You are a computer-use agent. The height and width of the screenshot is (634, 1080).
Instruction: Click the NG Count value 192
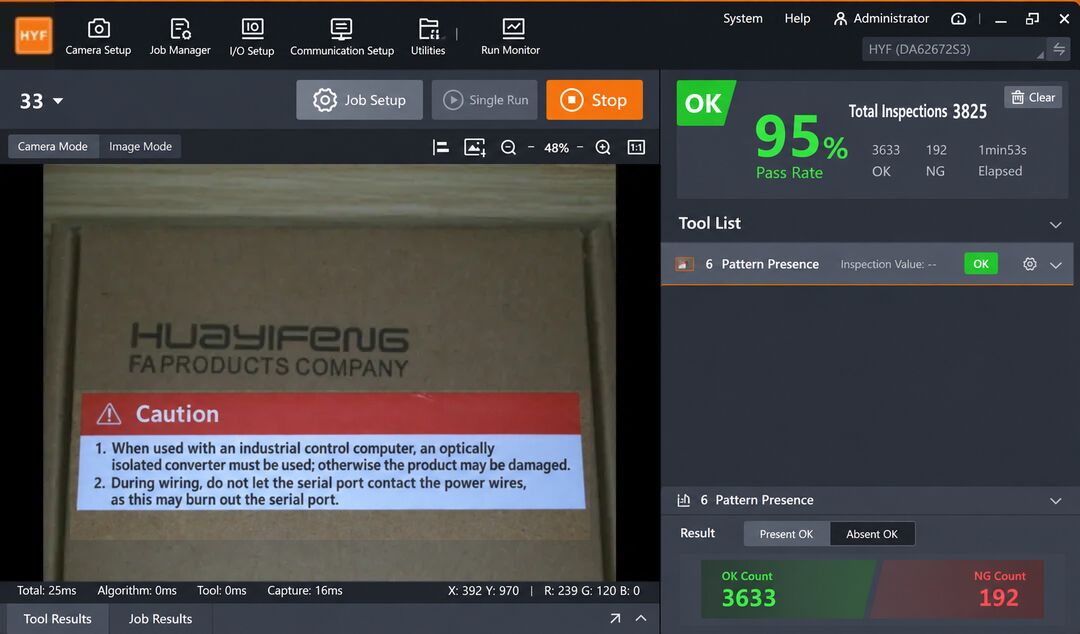click(999, 597)
